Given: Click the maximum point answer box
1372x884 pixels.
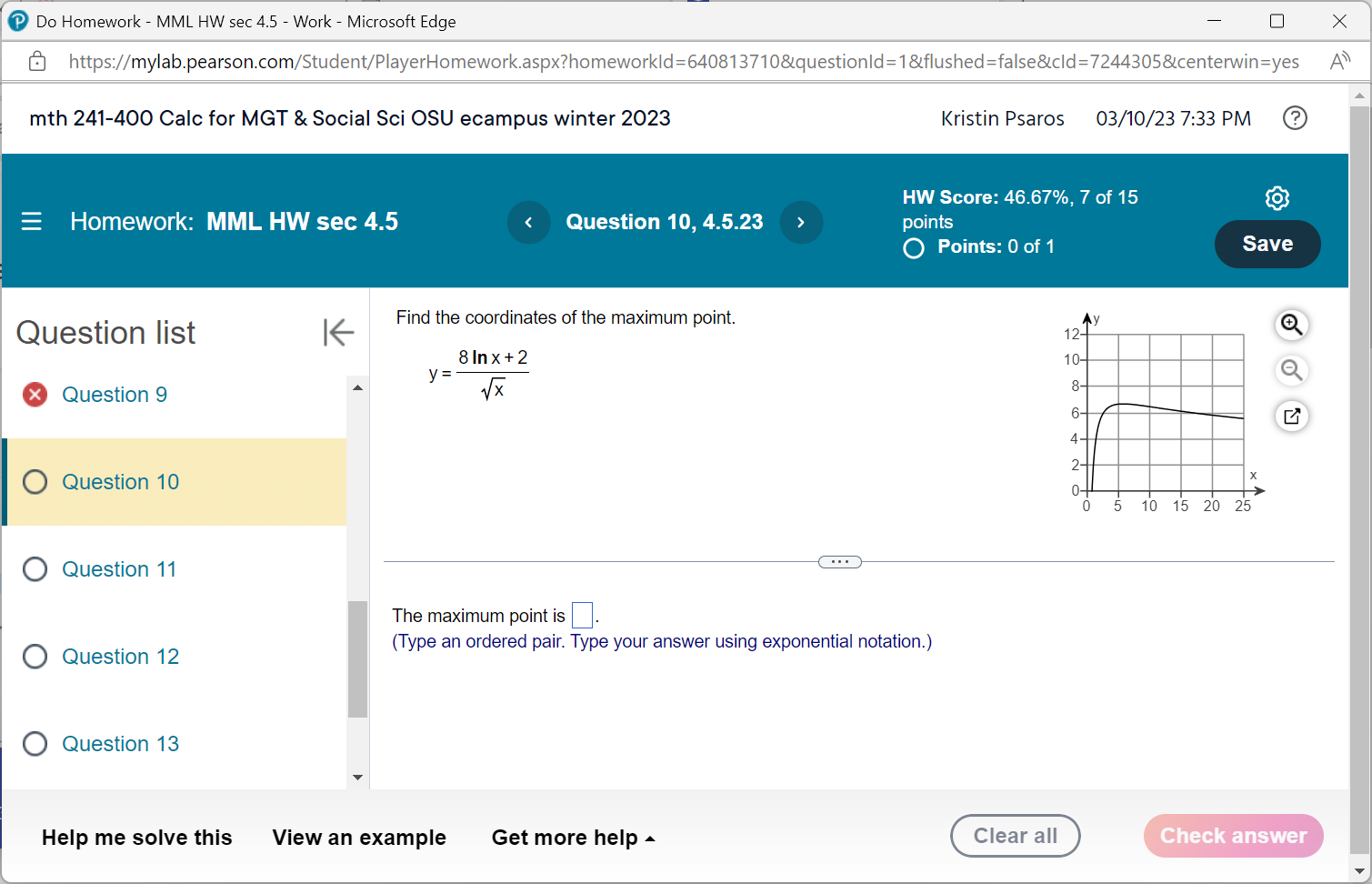Looking at the screenshot, I should (582, 614).
